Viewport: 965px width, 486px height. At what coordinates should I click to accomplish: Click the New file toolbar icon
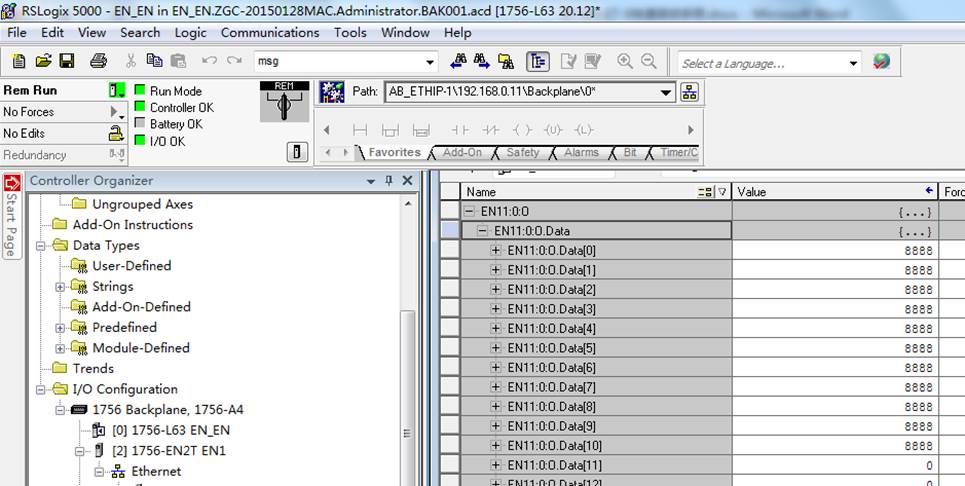coord(19,61)
